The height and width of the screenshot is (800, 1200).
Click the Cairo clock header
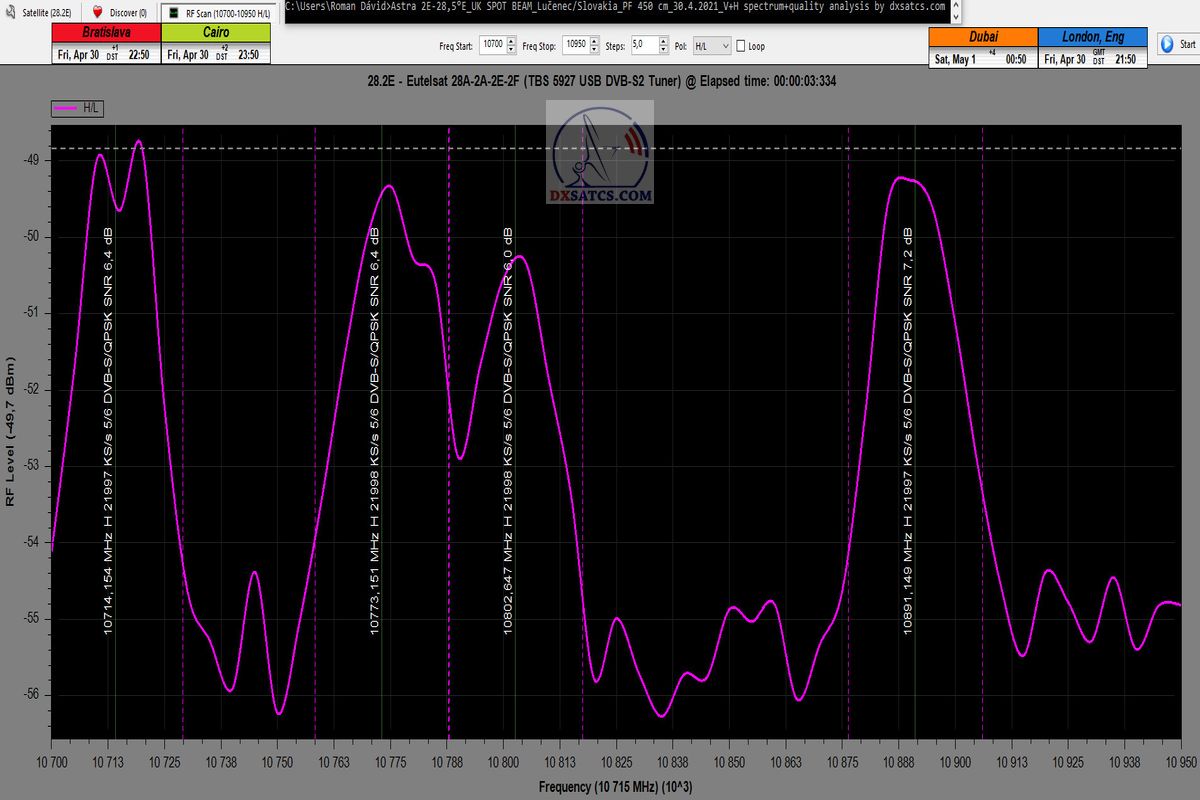(213, 33)
